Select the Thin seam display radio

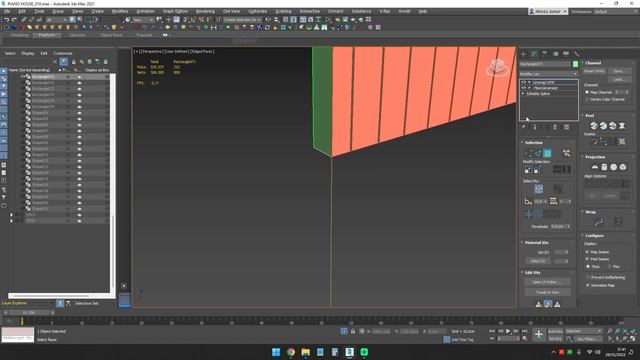click(x=609, y=267)
